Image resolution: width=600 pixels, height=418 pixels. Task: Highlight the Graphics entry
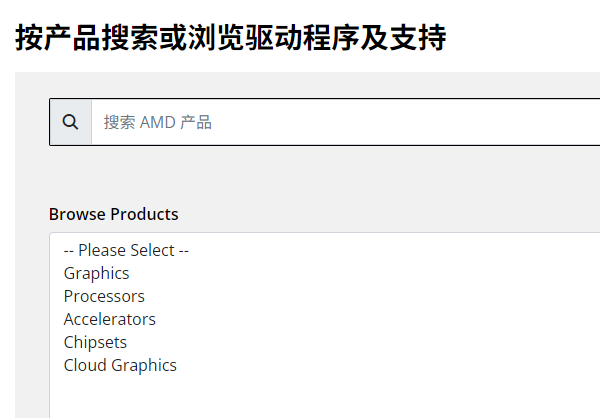(x=97, y=273)
